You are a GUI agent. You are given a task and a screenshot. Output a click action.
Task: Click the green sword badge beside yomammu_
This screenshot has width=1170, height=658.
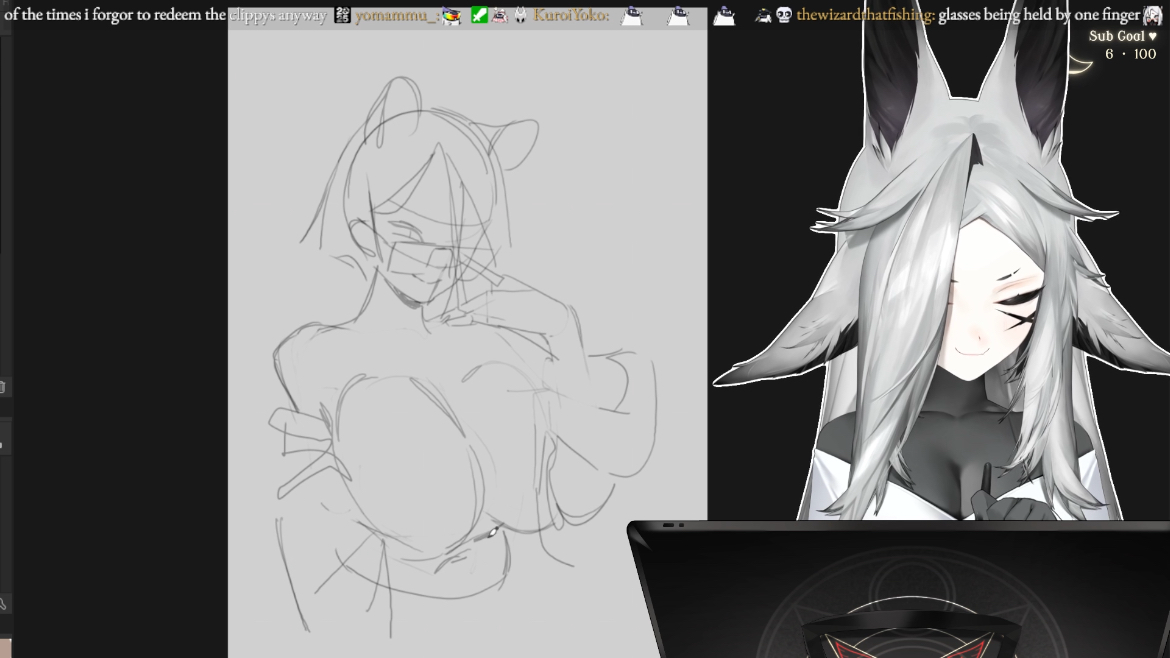pyautogui.click(x=479, y=14)
